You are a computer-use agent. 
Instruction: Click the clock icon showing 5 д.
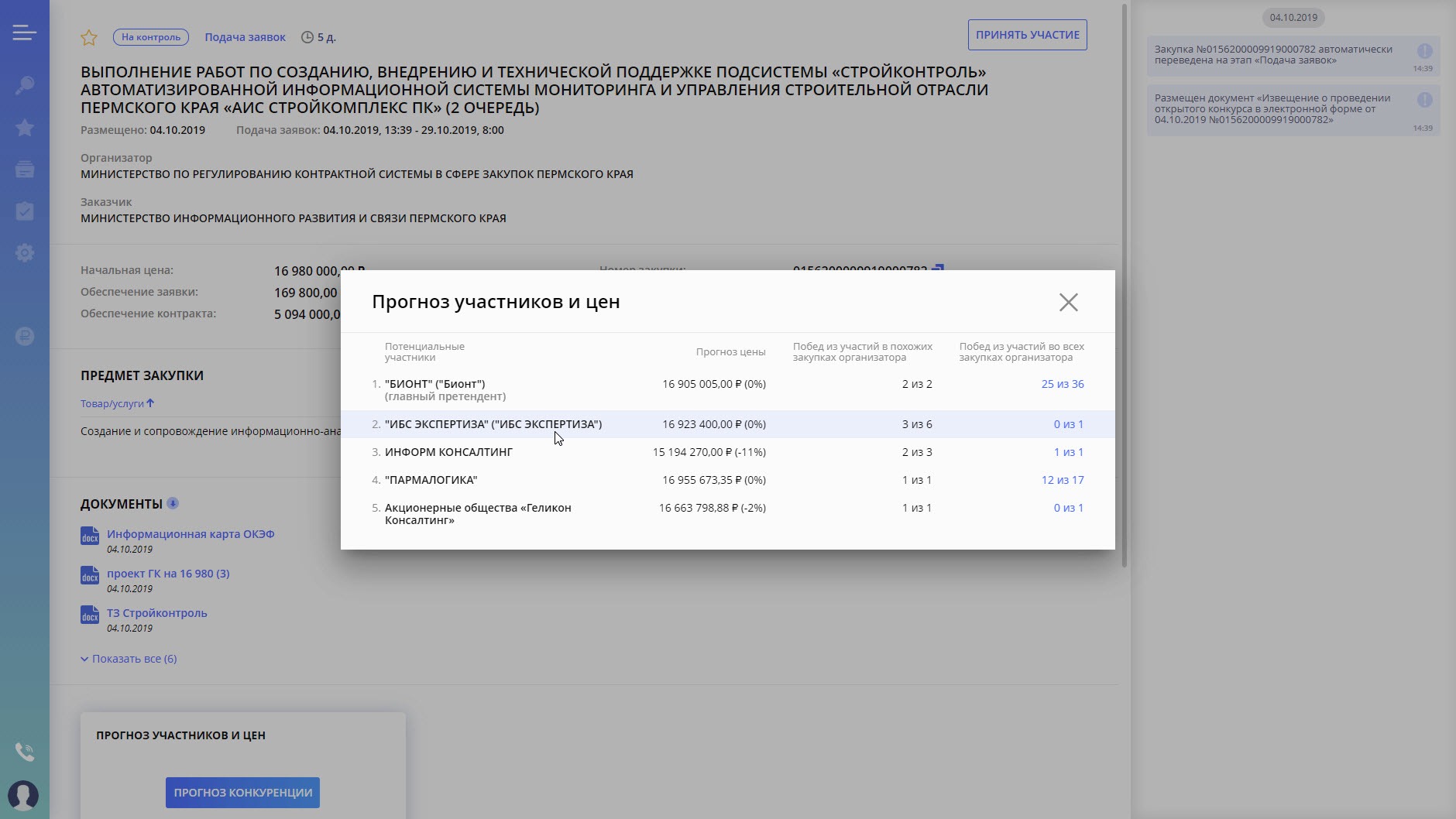(x=307, y=37)
